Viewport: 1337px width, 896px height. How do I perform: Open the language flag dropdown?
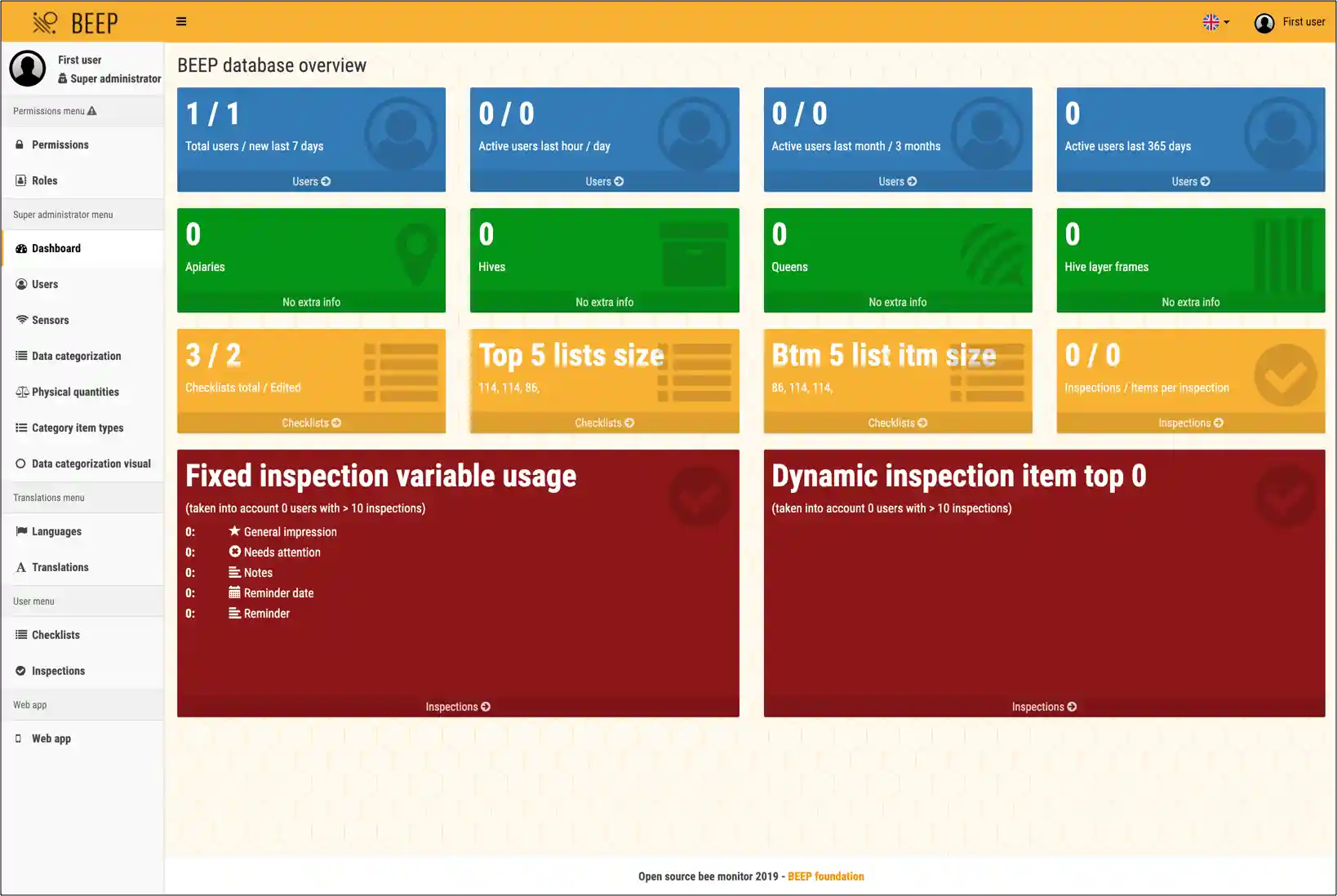(1215, 22)
